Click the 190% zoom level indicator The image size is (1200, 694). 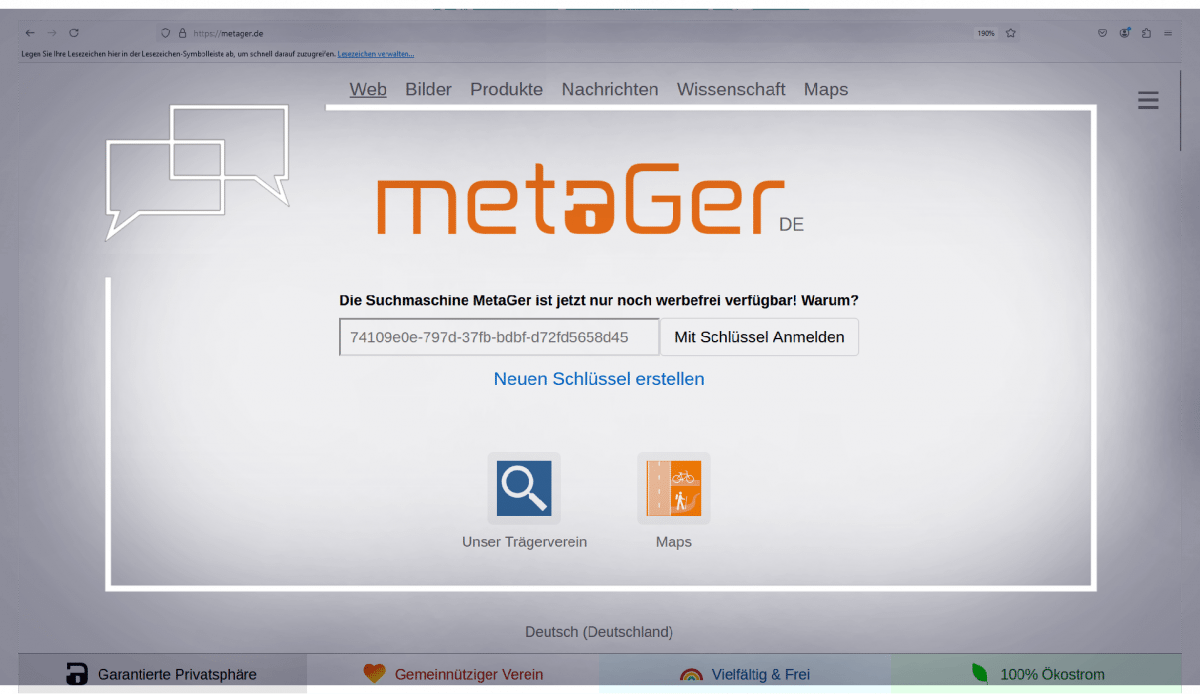(986, 33)
